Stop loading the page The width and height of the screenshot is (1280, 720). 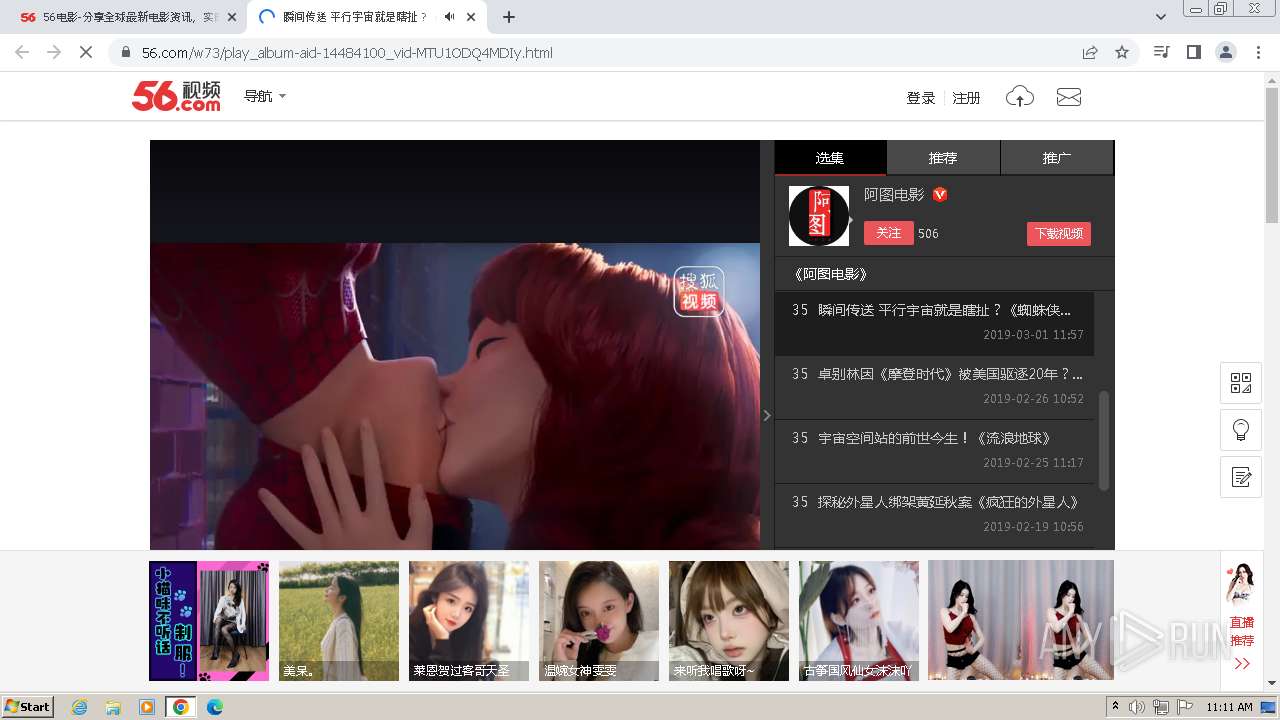(x=86, y=52)
